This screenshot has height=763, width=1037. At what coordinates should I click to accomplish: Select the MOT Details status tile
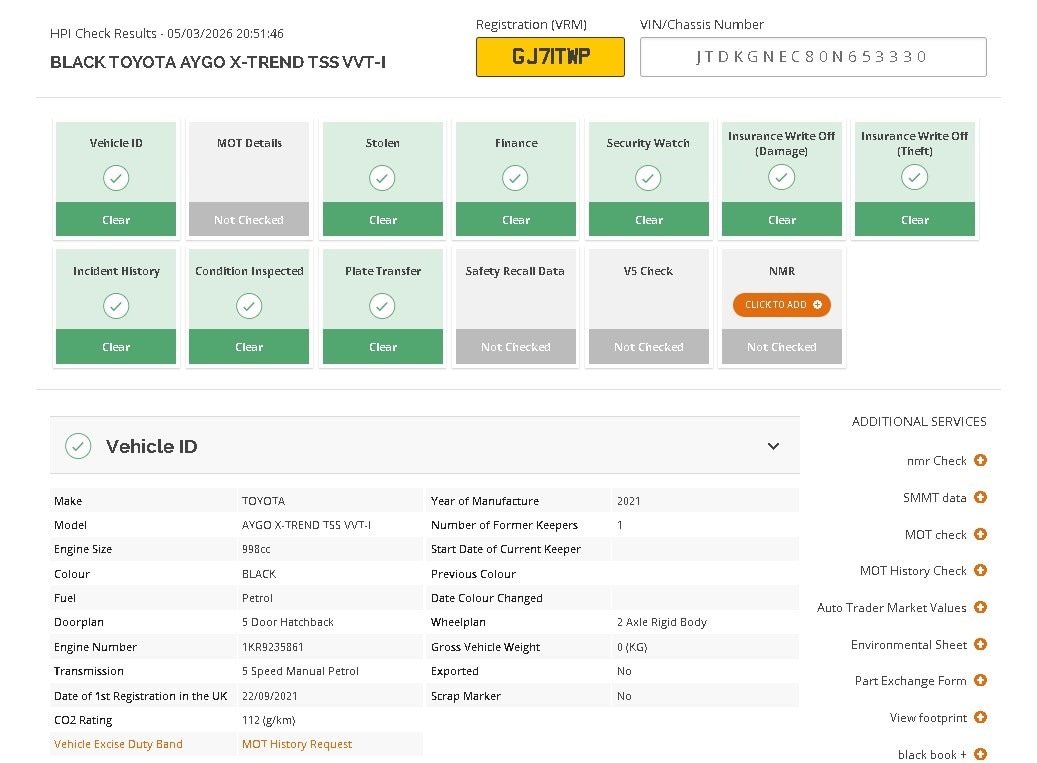(x=249, y=179)
